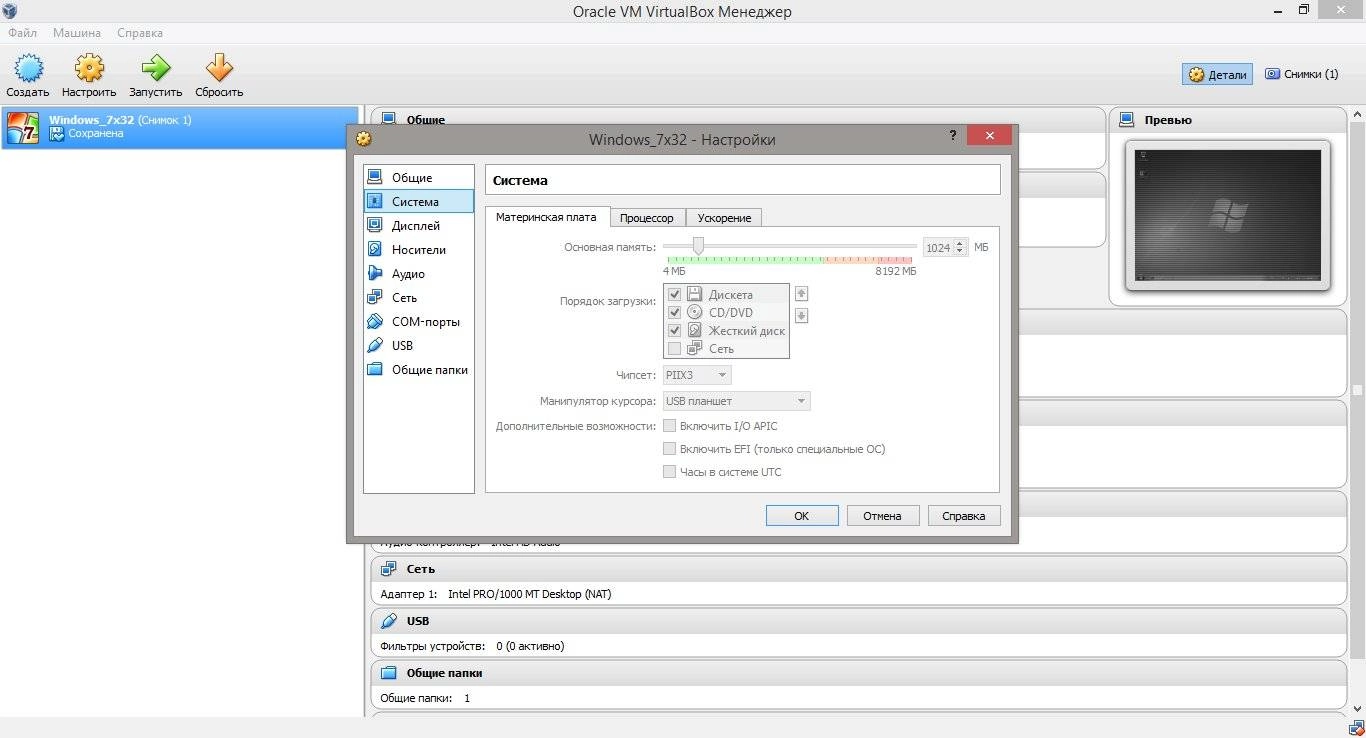Switch to Материнская плата tab
1366x738 pixels.
pyautogui.click(x=546, y=217)
